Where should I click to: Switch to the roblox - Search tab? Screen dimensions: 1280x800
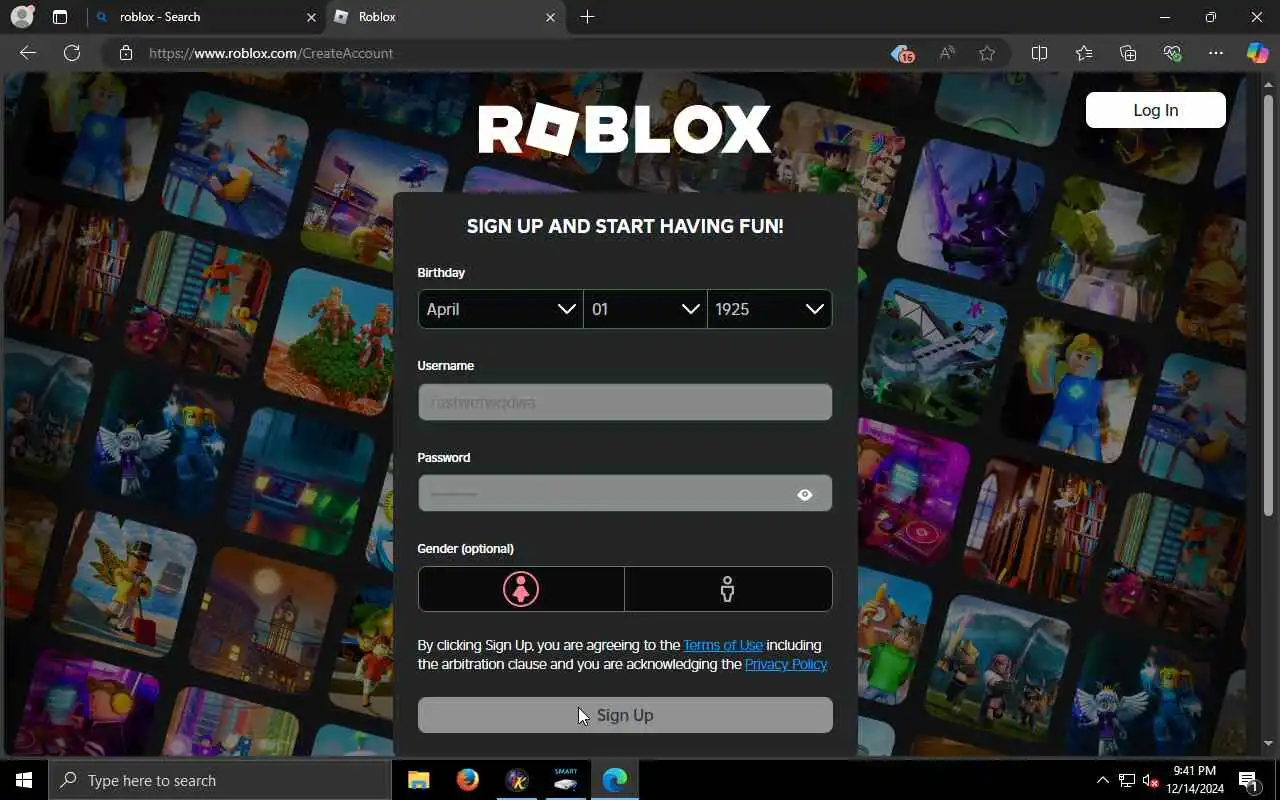[205, 17]
